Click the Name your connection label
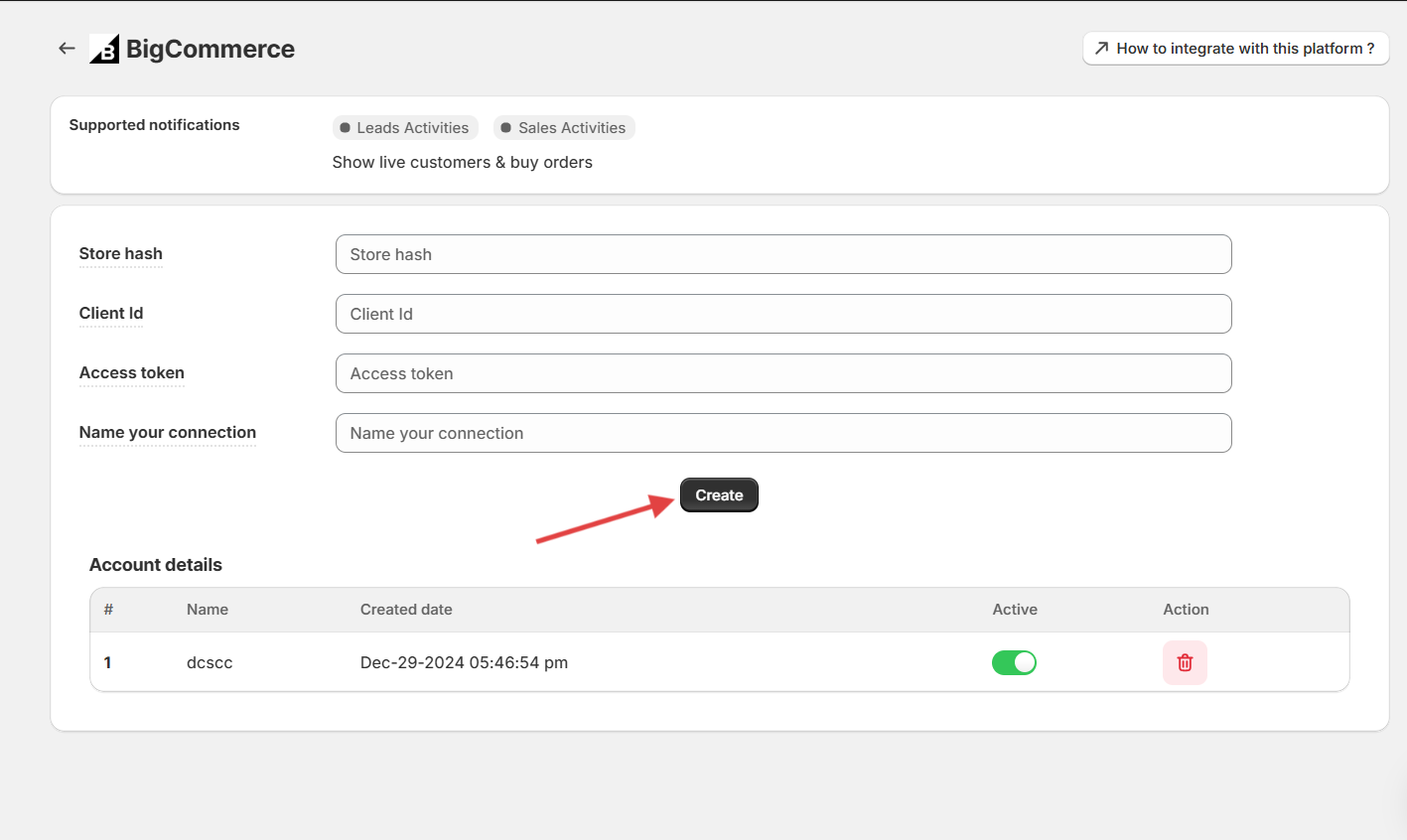1407x840 pixels. coord(168,433)
